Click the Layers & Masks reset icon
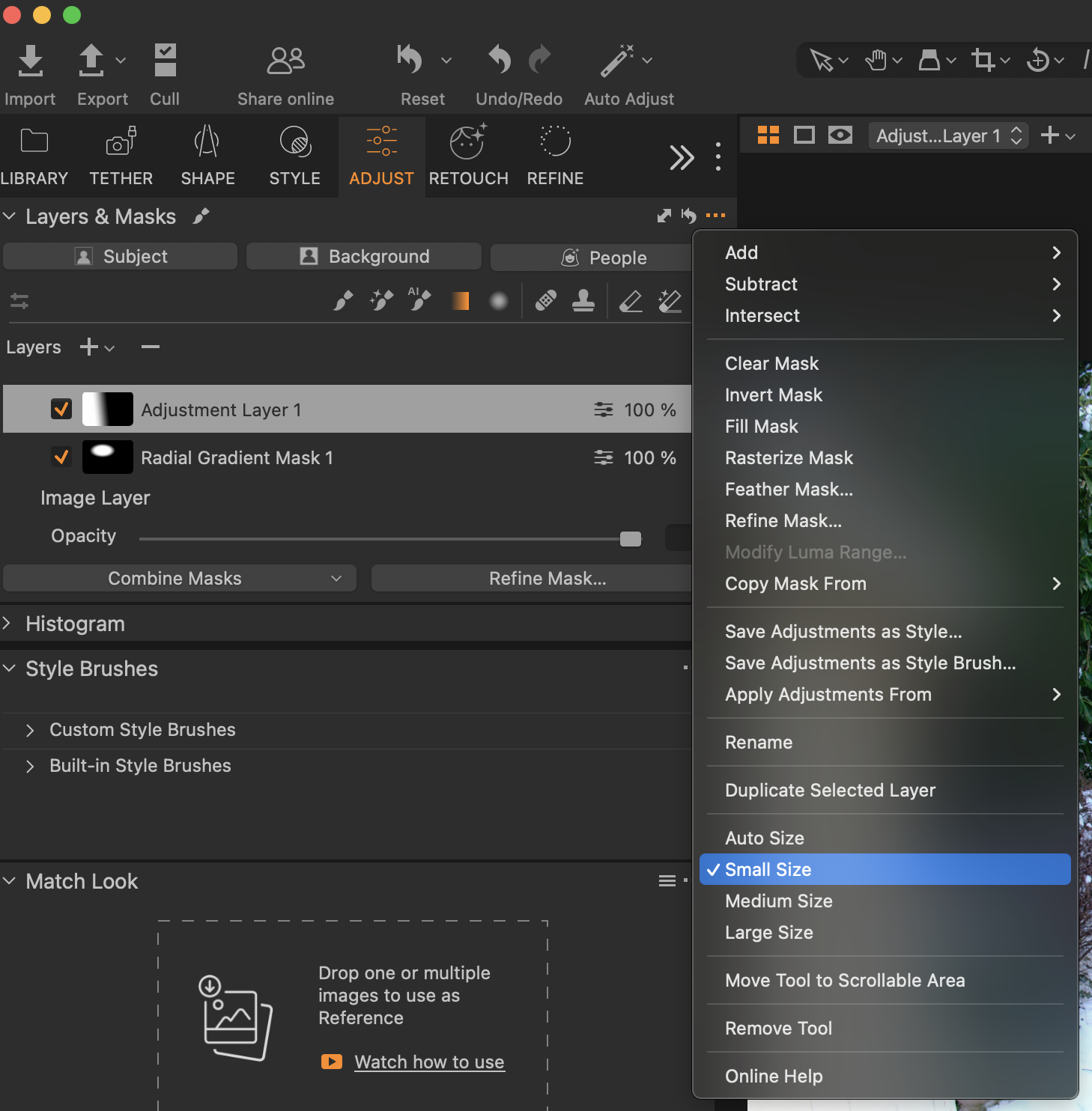The image size is (1092, 1111). tap(689, 216)
